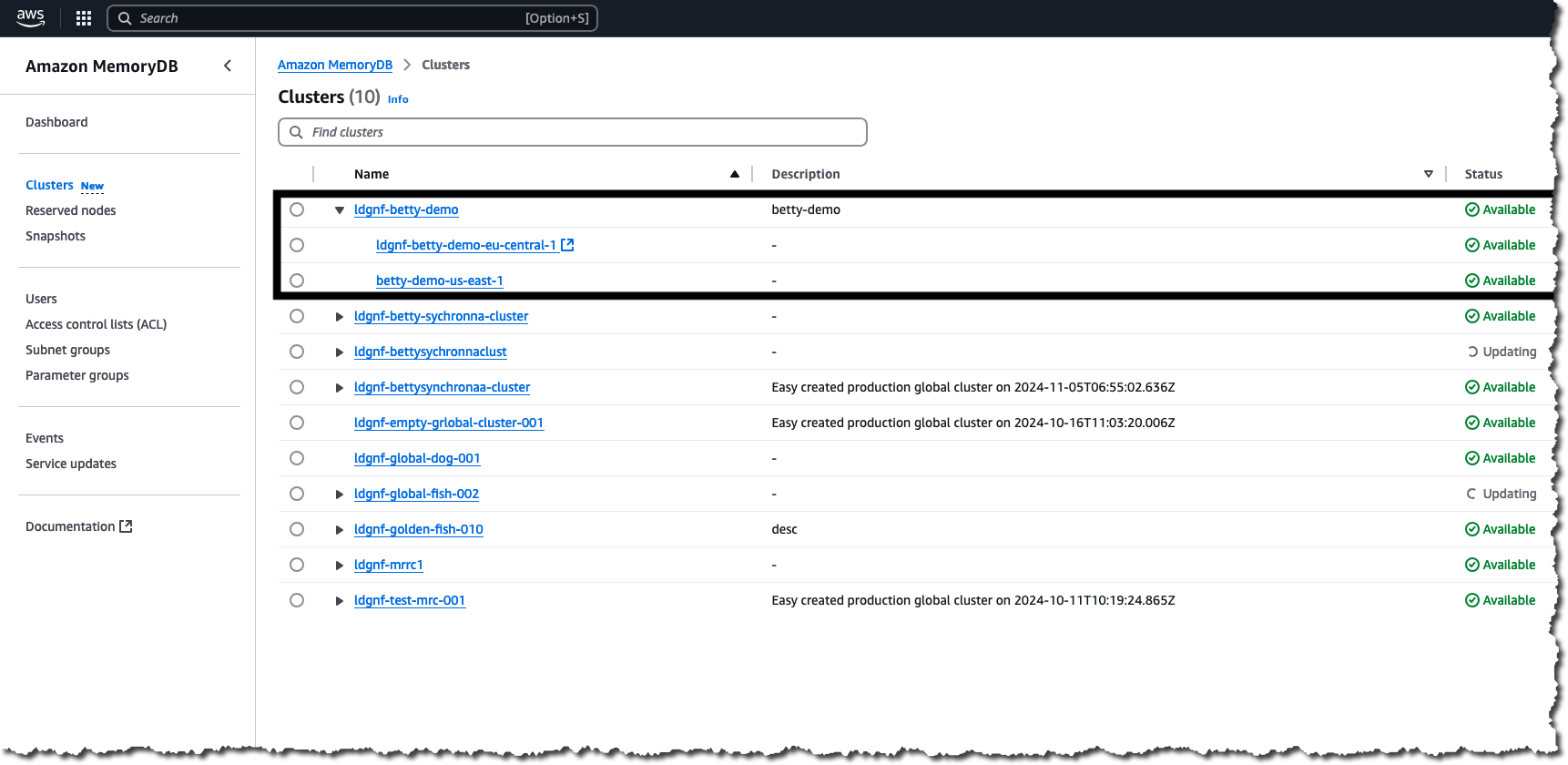Click the AWS logo home icon
The height and width of the screenshot is (765, 1568).
click(30, 17)
